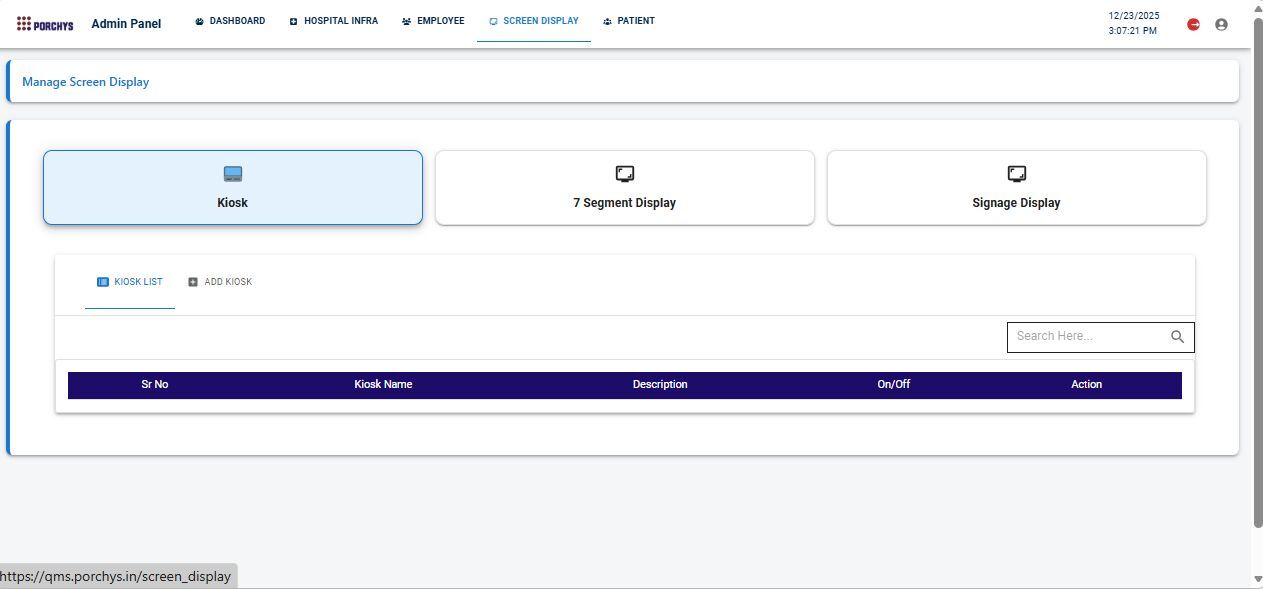1263x589 pixels.
Task: Switch to the Kiosk List tab
Action: [x=130, y=282]
